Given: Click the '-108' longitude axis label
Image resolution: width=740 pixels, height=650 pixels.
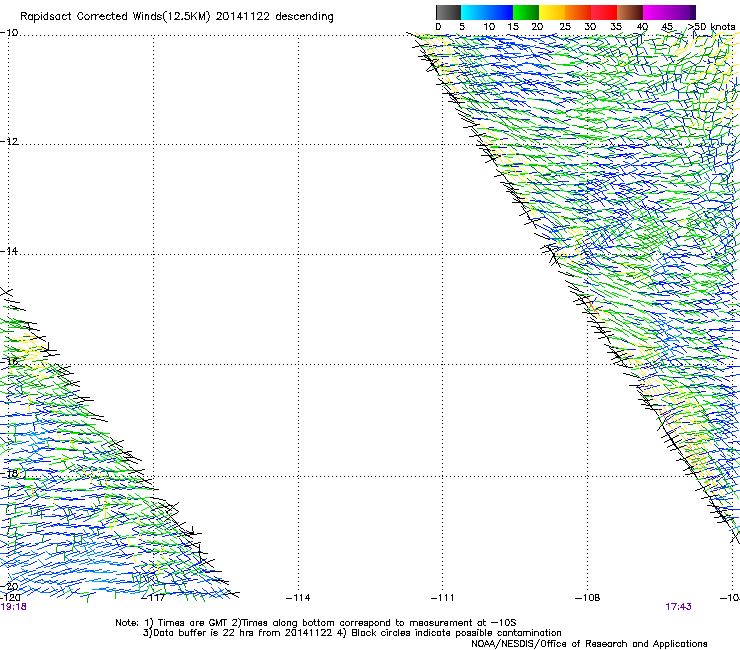Looking at the screenshot, I should point(588,598).
